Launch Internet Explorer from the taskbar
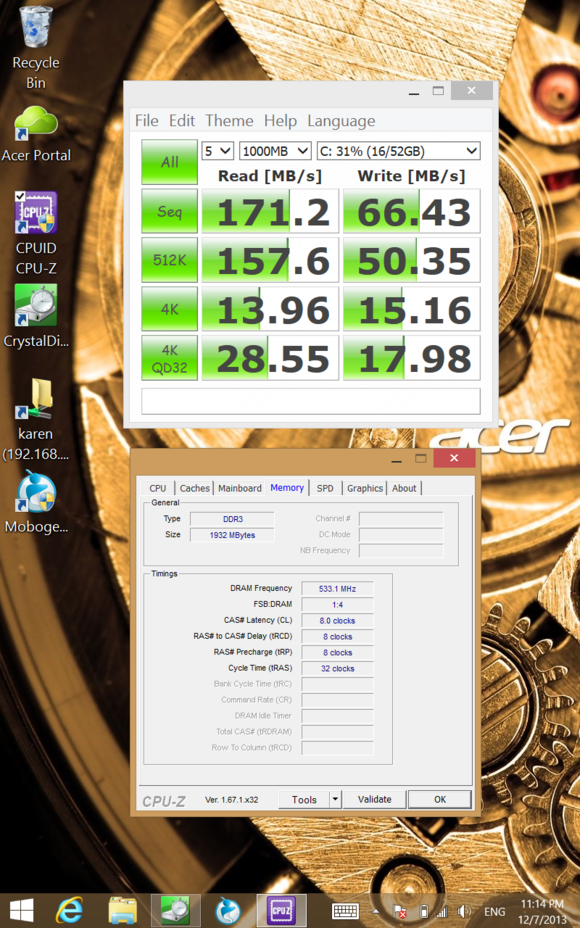Screen dimensions: 580x928 tap(69, 910)
